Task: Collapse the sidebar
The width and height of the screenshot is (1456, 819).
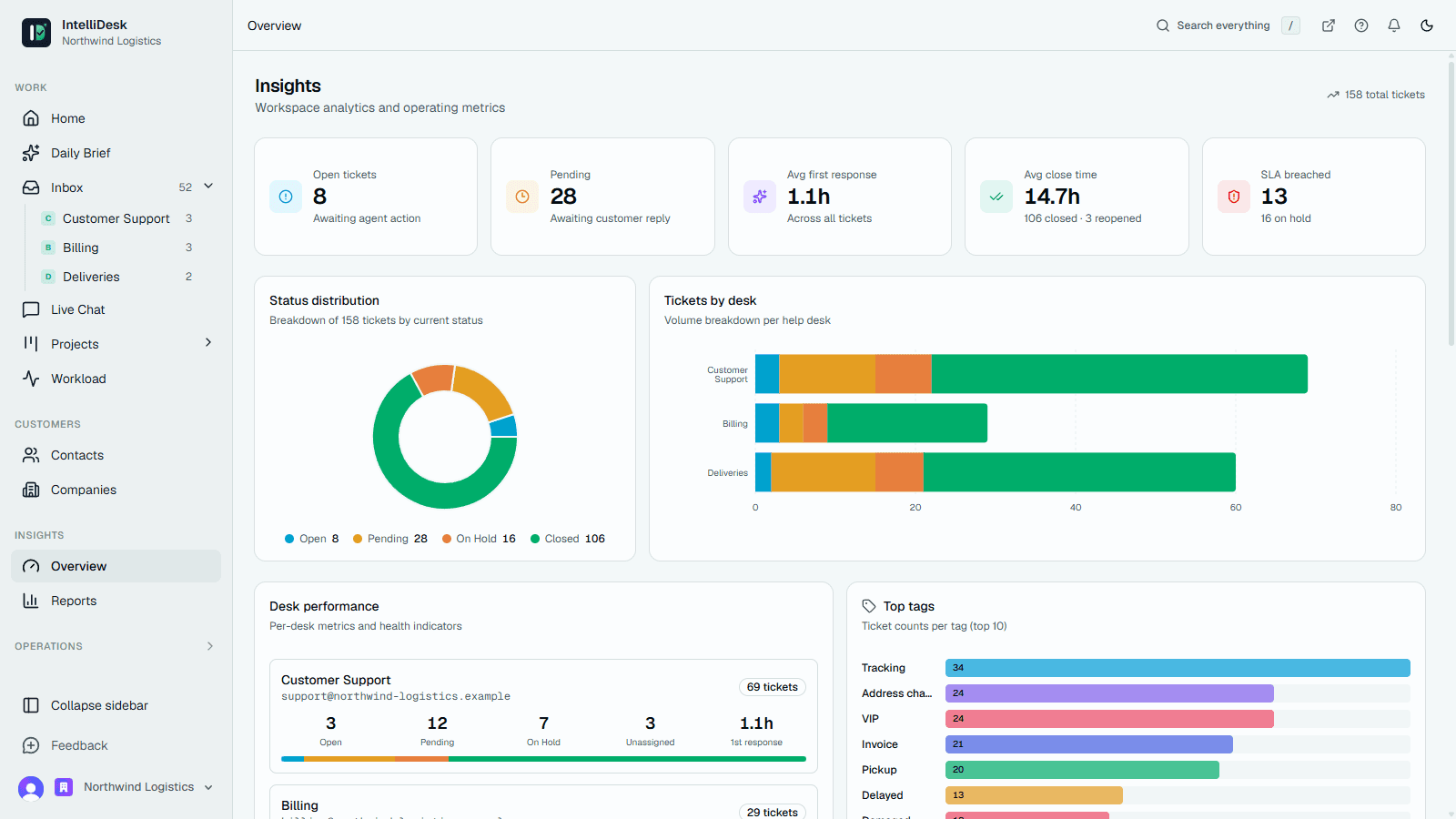Action: [x=116, y=705]
